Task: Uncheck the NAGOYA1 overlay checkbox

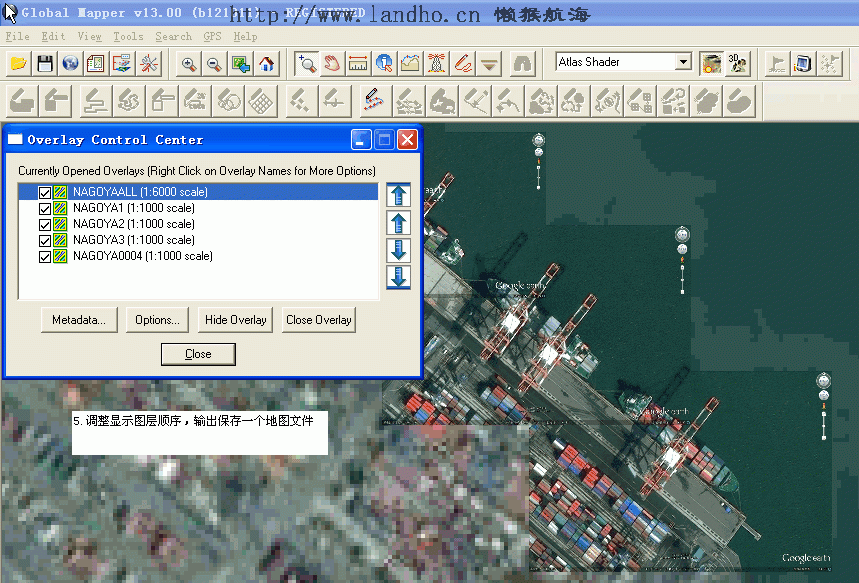Action: [x=45, y=208]
